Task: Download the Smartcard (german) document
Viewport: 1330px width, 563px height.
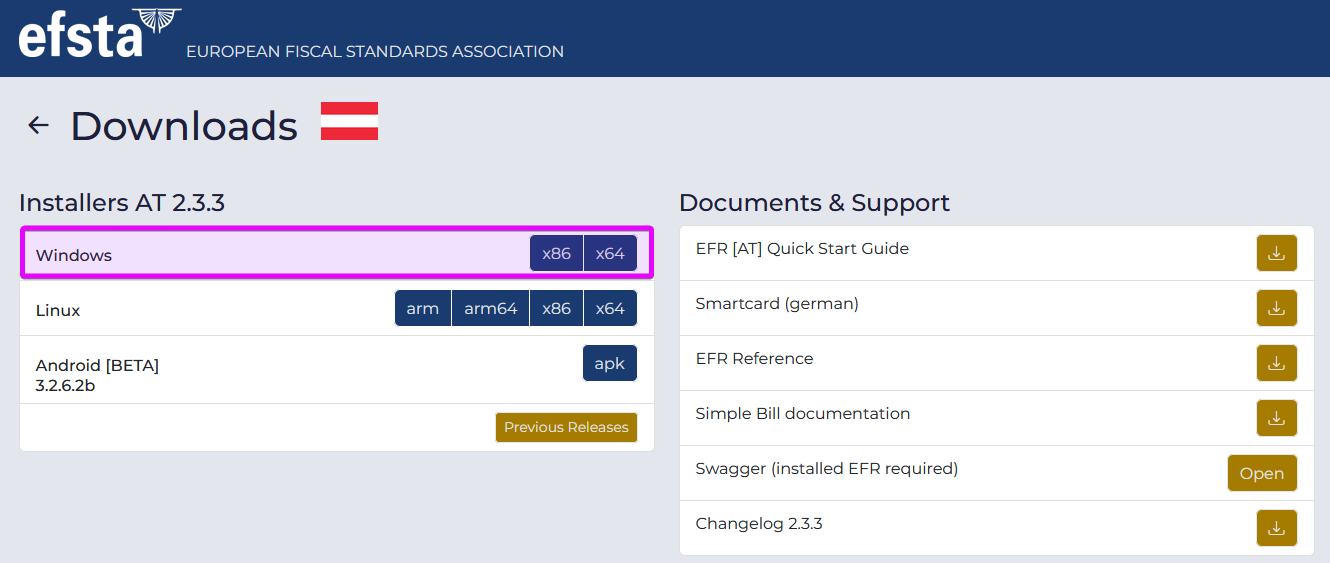Action: coord(1276,308)
